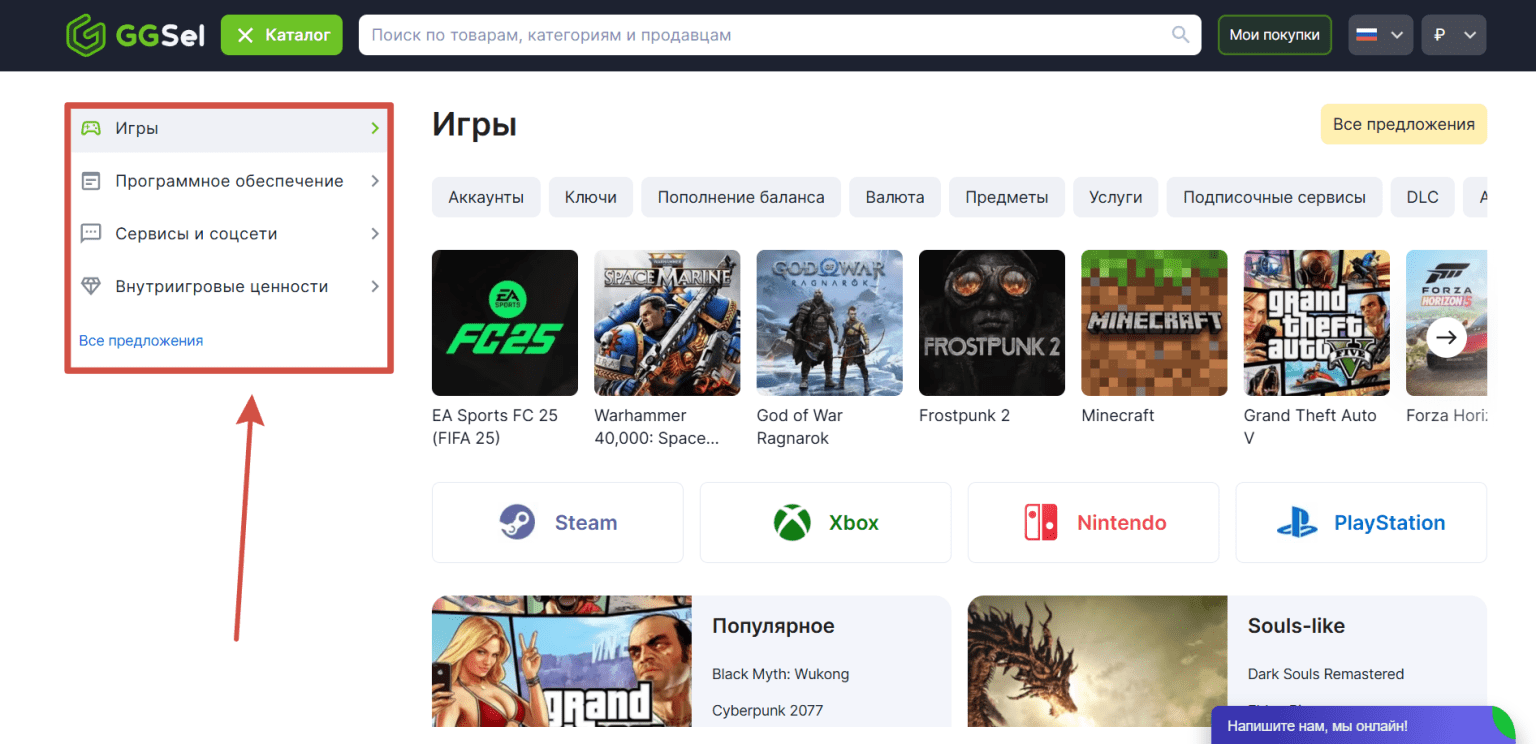Click the search magnifier icon

tap(1181, 35)
